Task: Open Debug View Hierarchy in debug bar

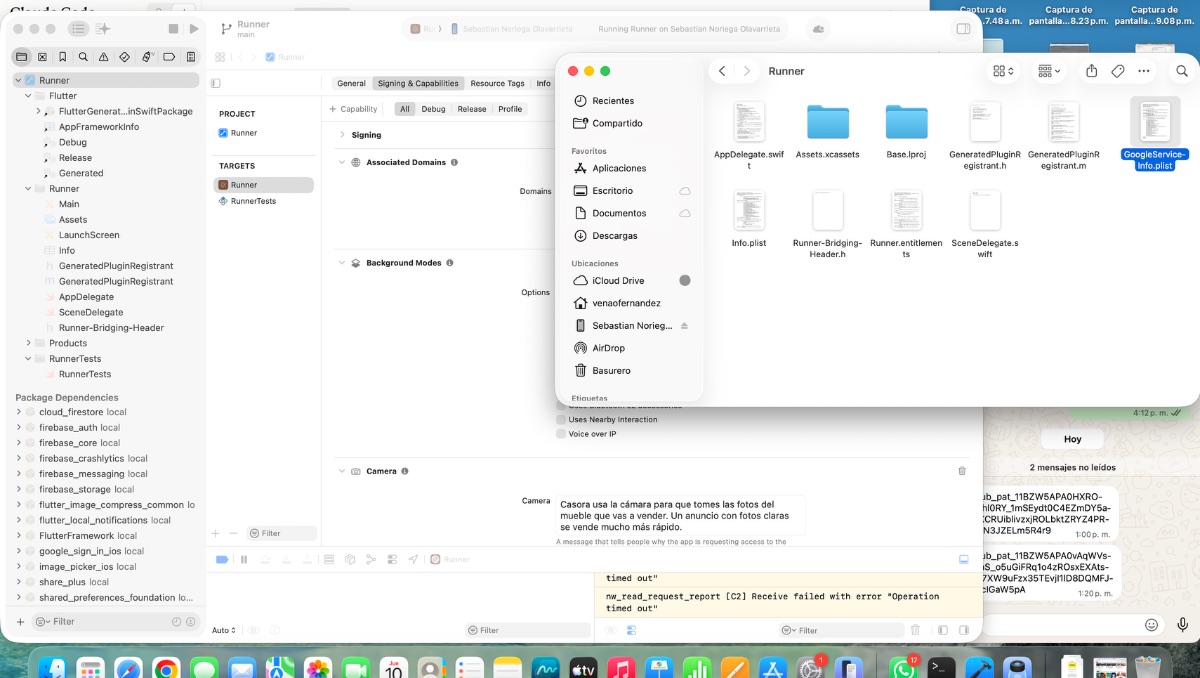Action: (350, 559)
